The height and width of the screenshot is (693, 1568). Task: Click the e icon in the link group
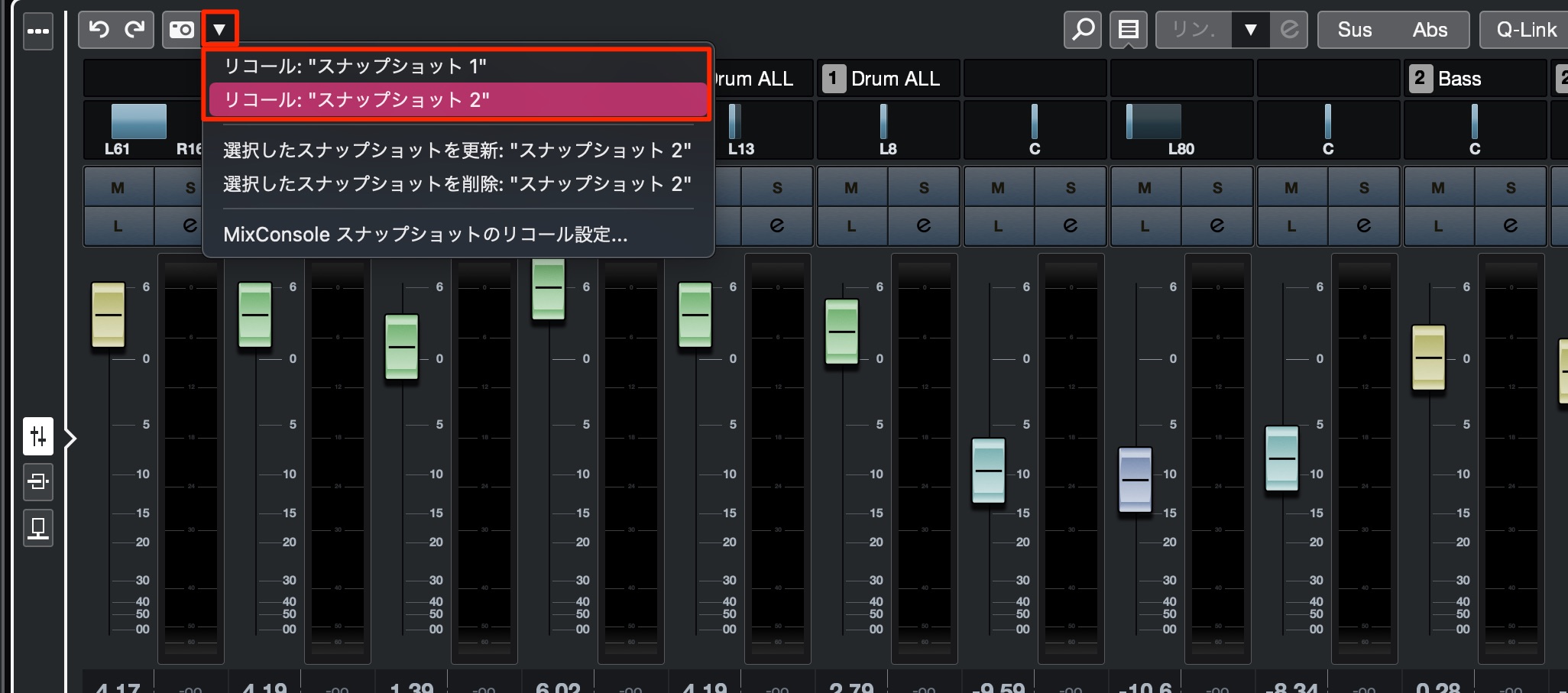pyautogui.click(x=1289, y=30)
